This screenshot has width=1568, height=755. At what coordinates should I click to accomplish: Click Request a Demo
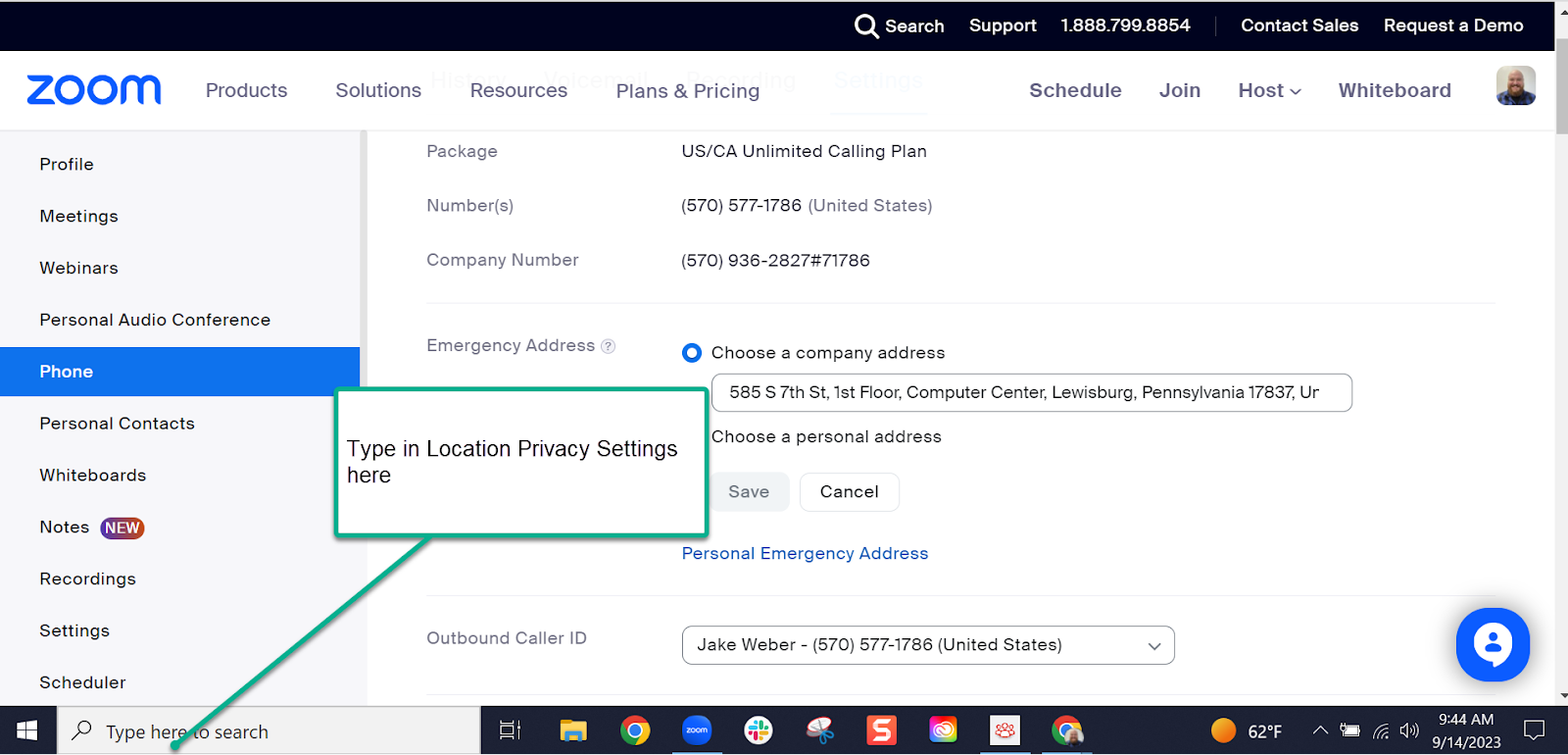pyautogui.click(x=1453, y=25)
